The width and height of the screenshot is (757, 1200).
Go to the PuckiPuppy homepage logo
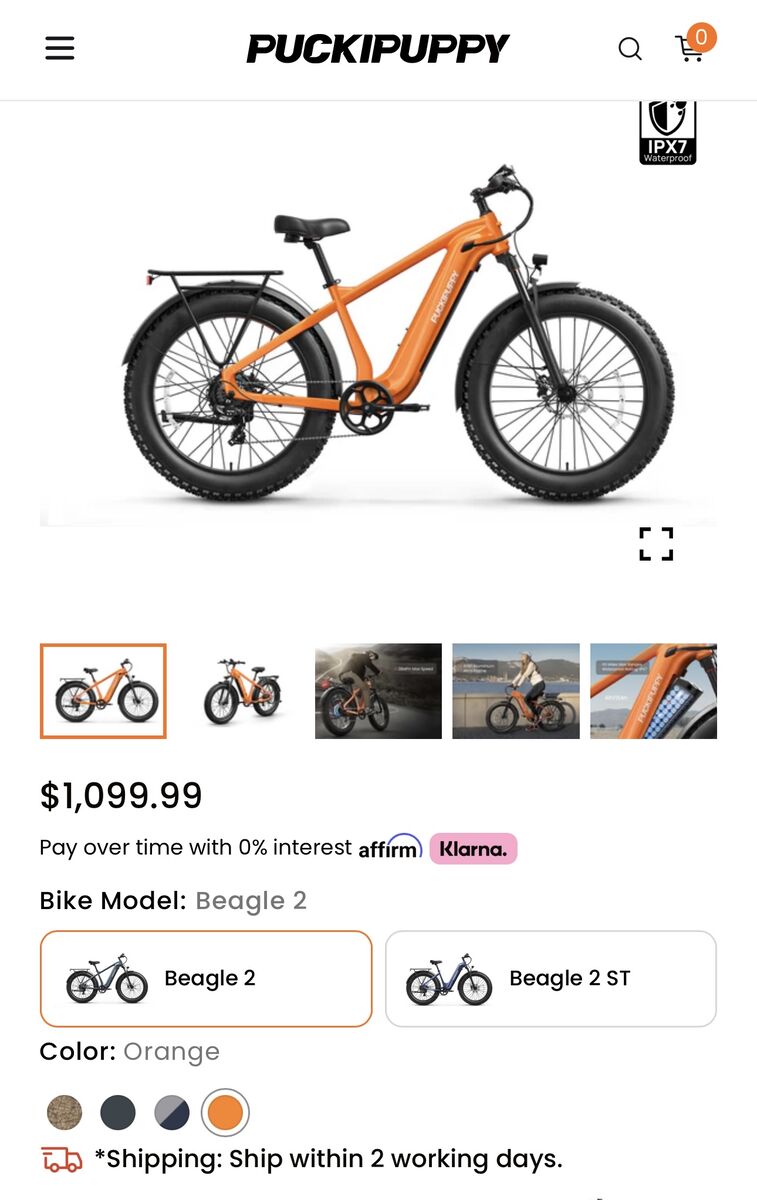click(378, 48)
